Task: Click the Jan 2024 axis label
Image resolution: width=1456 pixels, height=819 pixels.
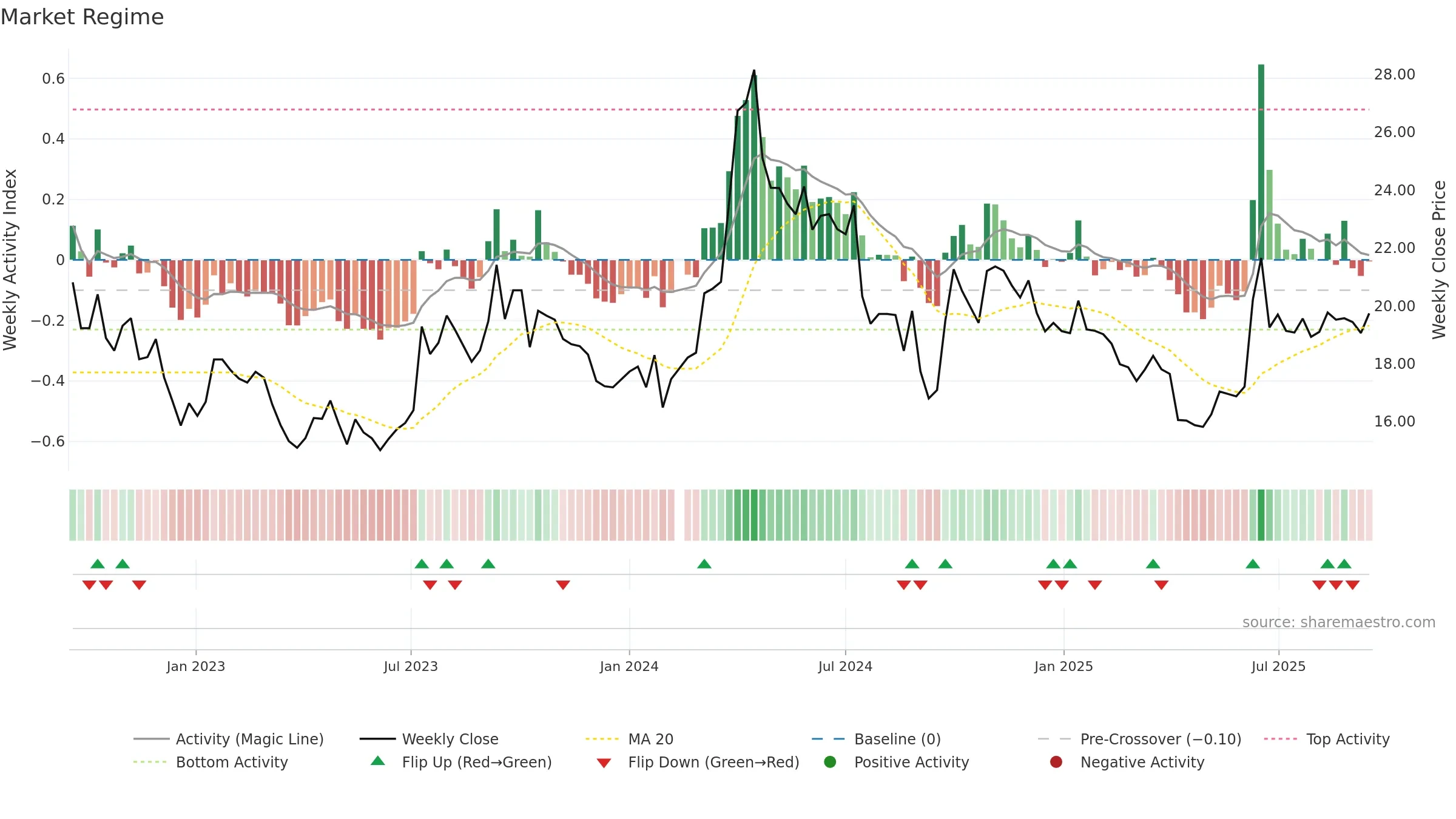Action: (x=629, y=666)
